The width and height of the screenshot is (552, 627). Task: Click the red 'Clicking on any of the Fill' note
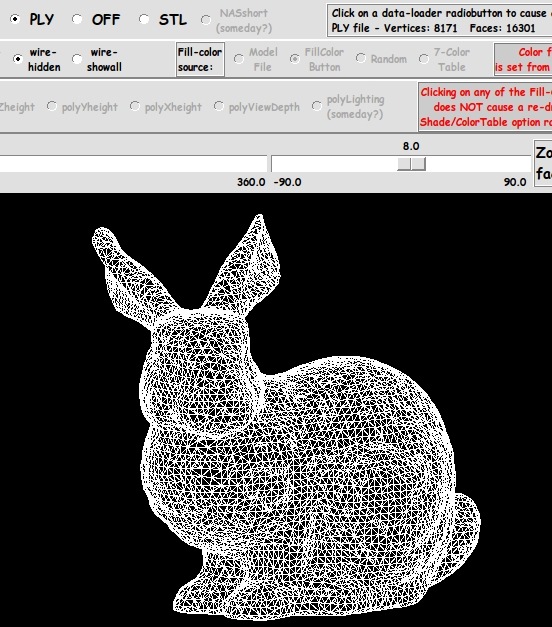485,107
